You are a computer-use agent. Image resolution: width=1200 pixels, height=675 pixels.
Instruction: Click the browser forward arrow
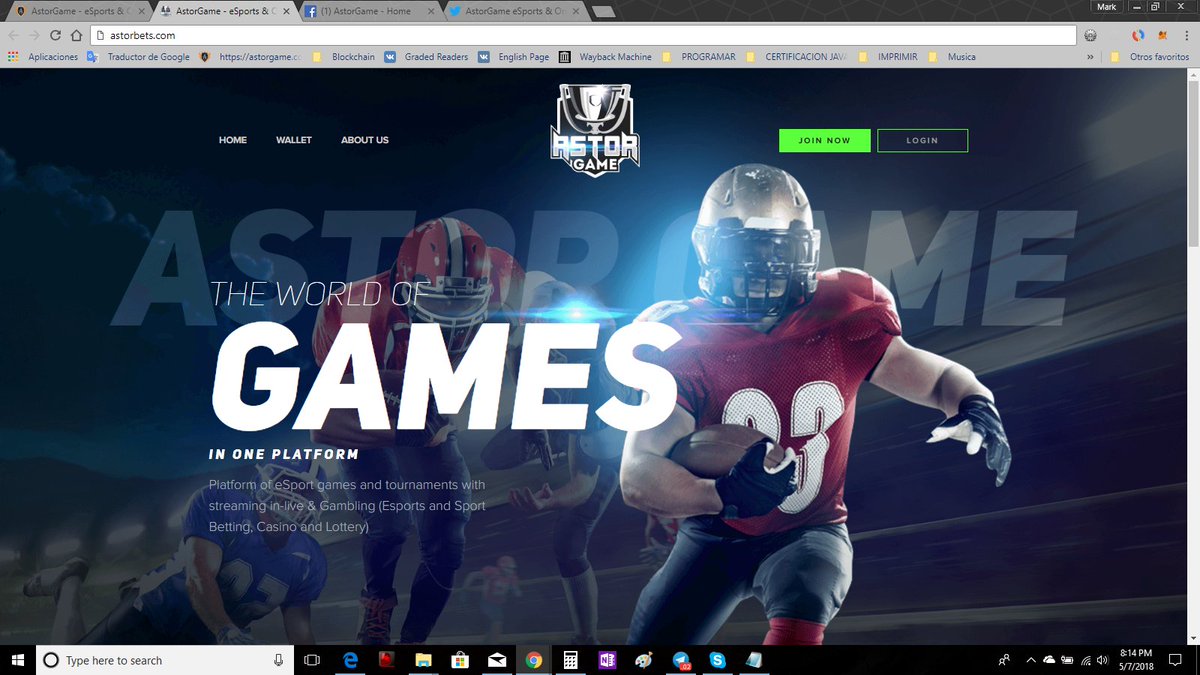pyautogui.click(x=35, y=35)
